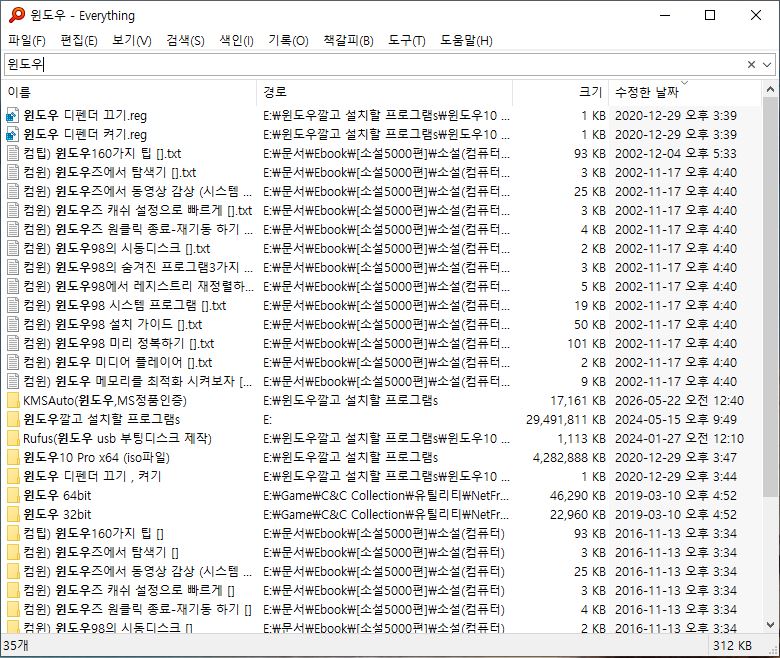The image size is (780, 658).
Task: Sort by the 이름 column header
Action: tap(130, 92)
